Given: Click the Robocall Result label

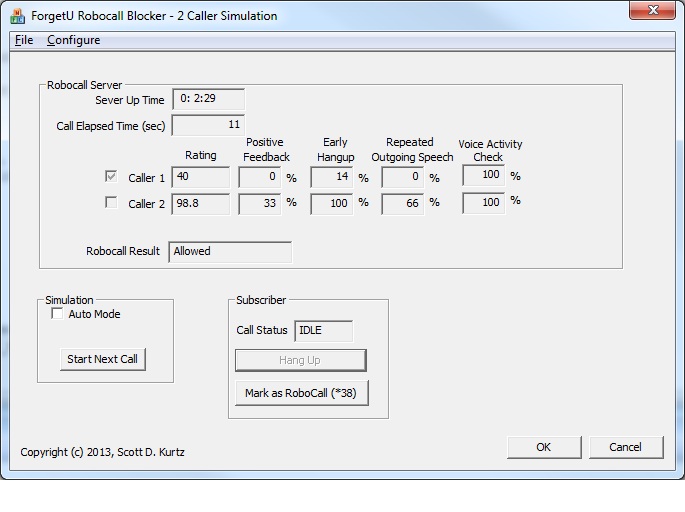Looking at the screenshot, I should pos(123,251).
